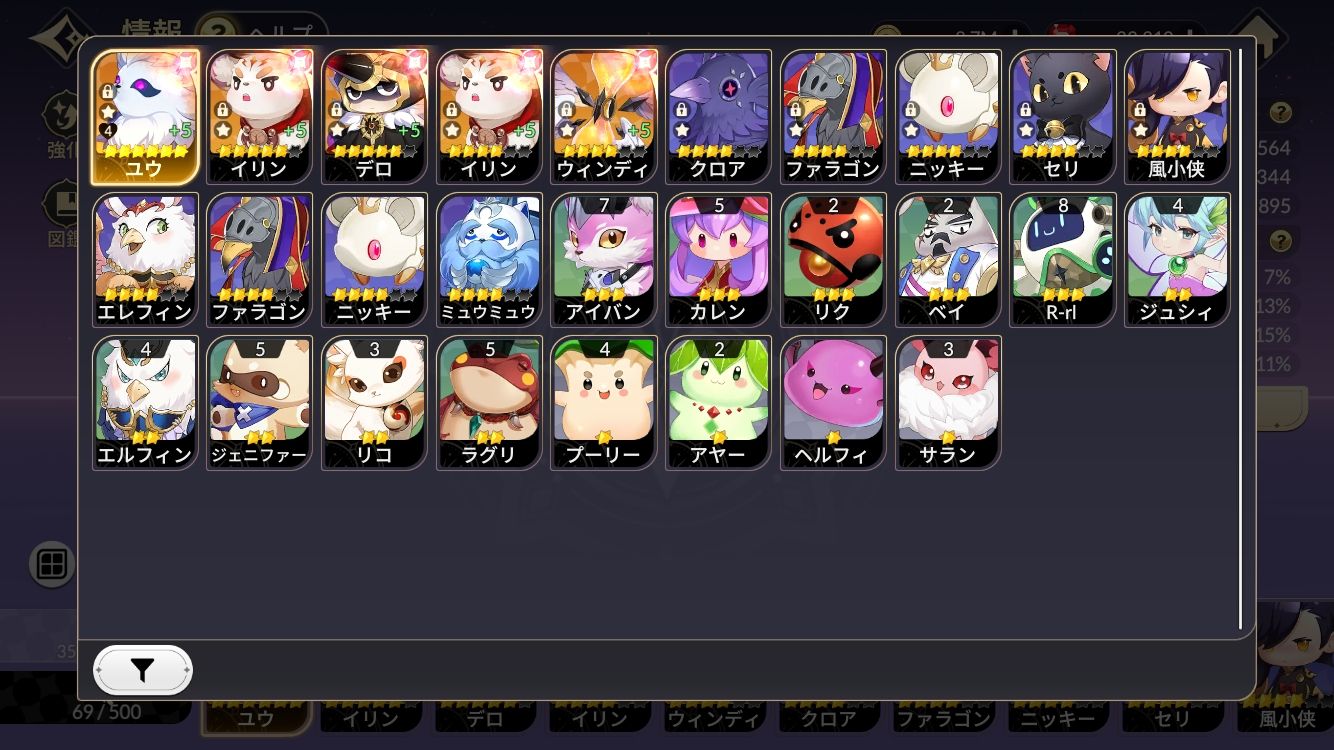Pick the ミュウミュウ blue lion card
This screenshot has width=1334, height=750.
490,260
